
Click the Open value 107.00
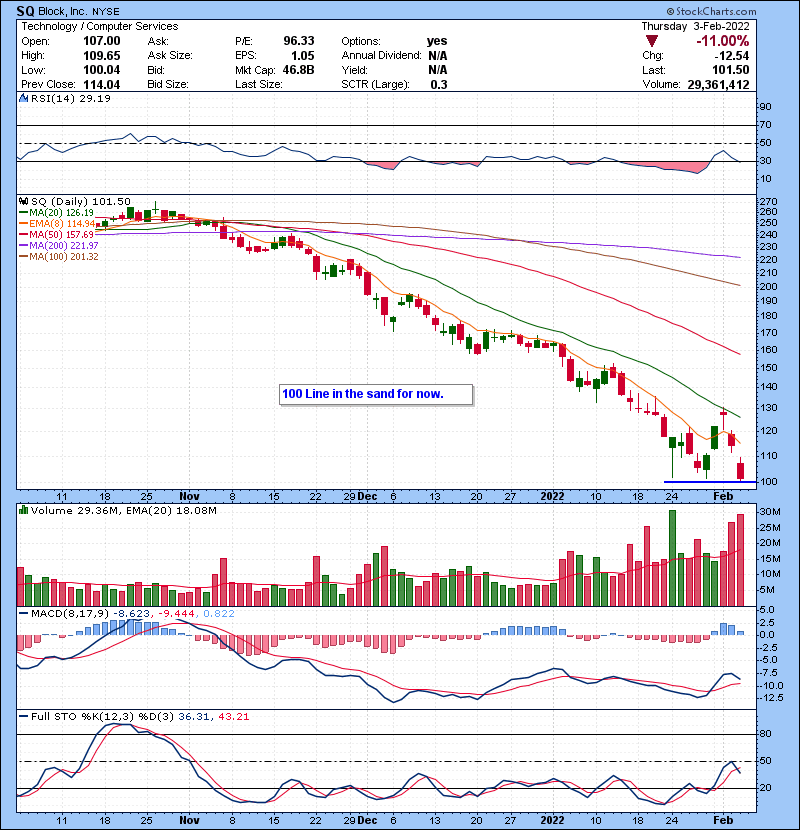point(102,41)
